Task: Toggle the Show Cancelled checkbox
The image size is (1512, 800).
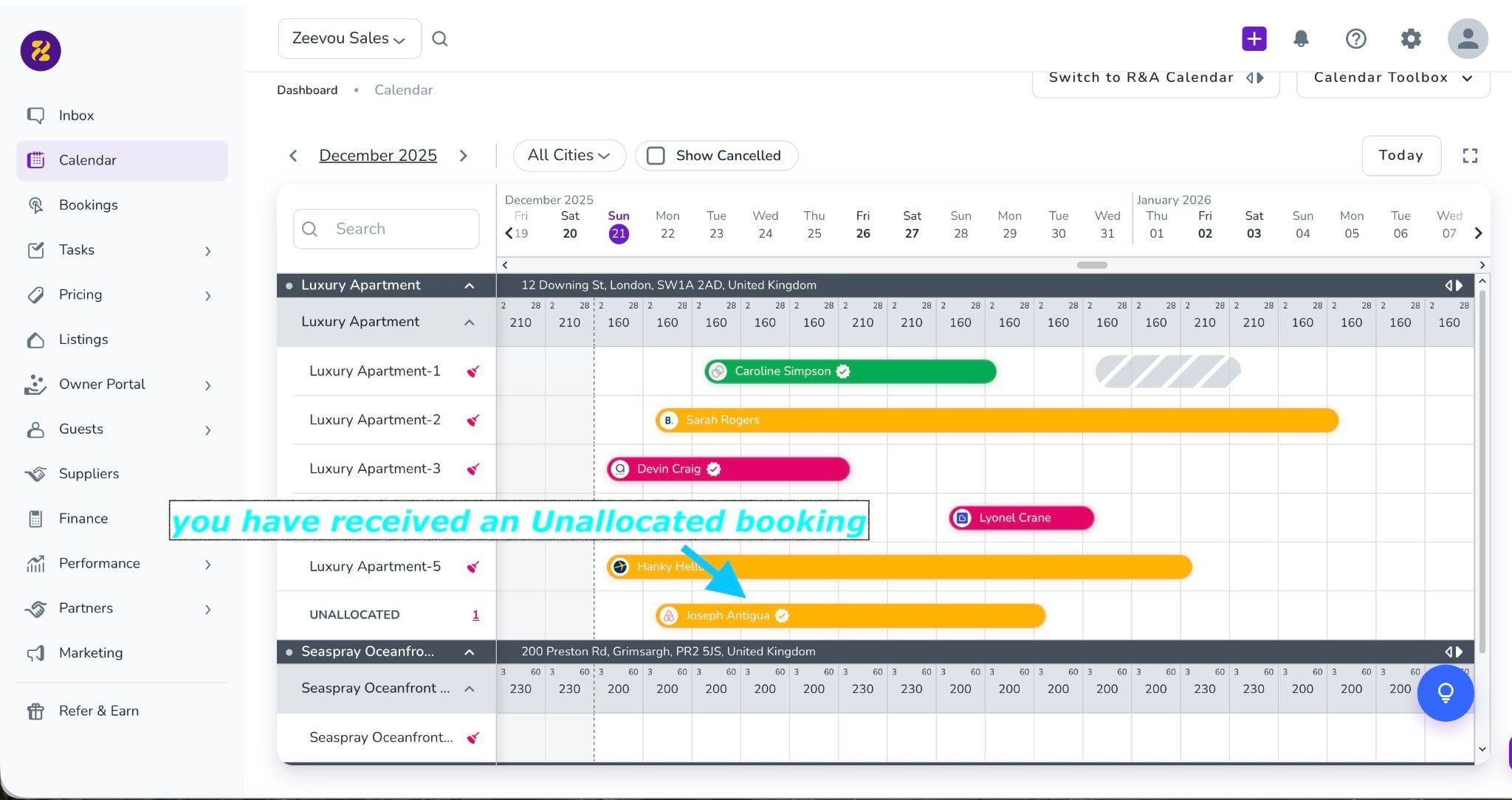Action: pos(656,156)
